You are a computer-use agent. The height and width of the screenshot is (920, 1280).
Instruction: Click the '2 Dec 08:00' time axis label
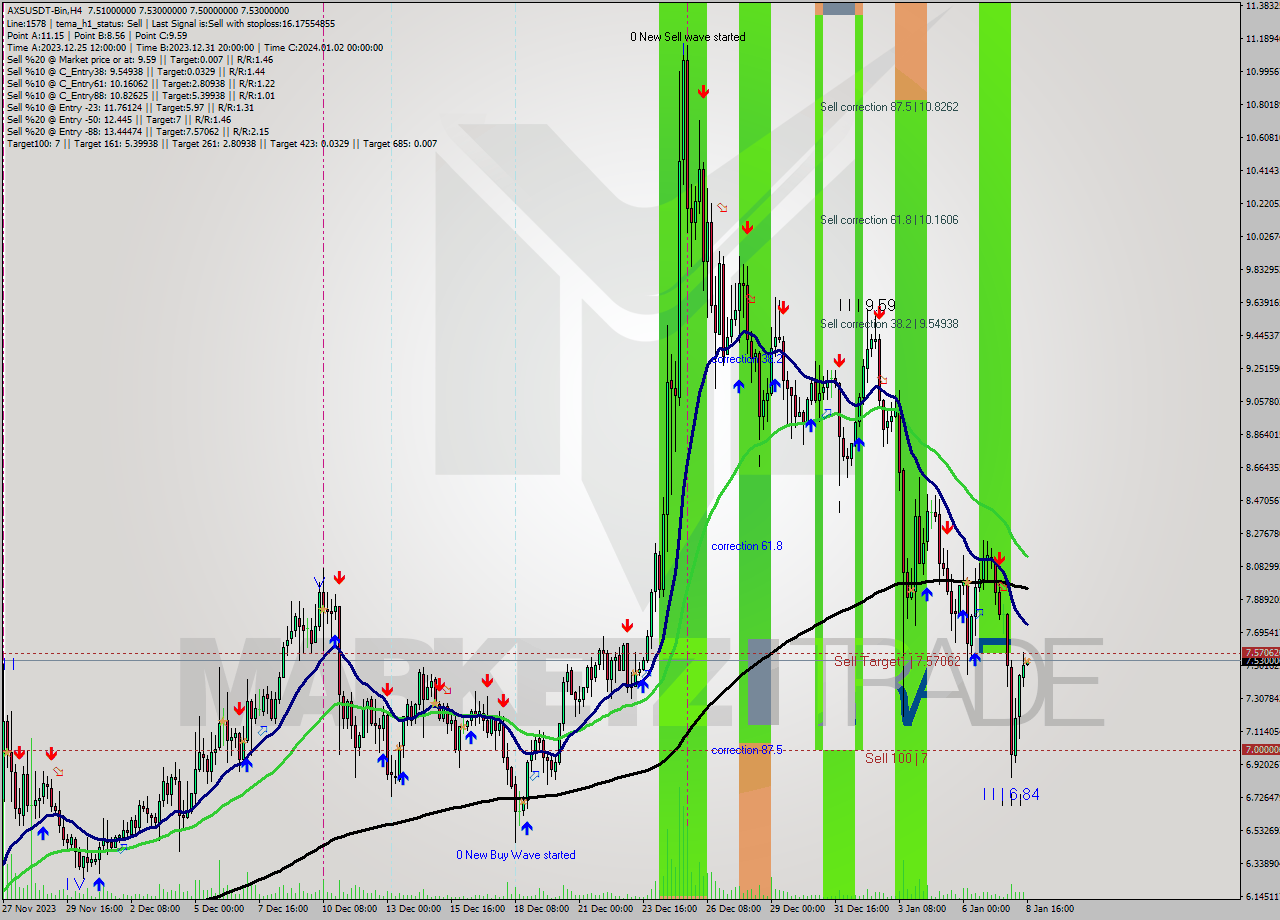pyautogui.click(x=155, y=909)
